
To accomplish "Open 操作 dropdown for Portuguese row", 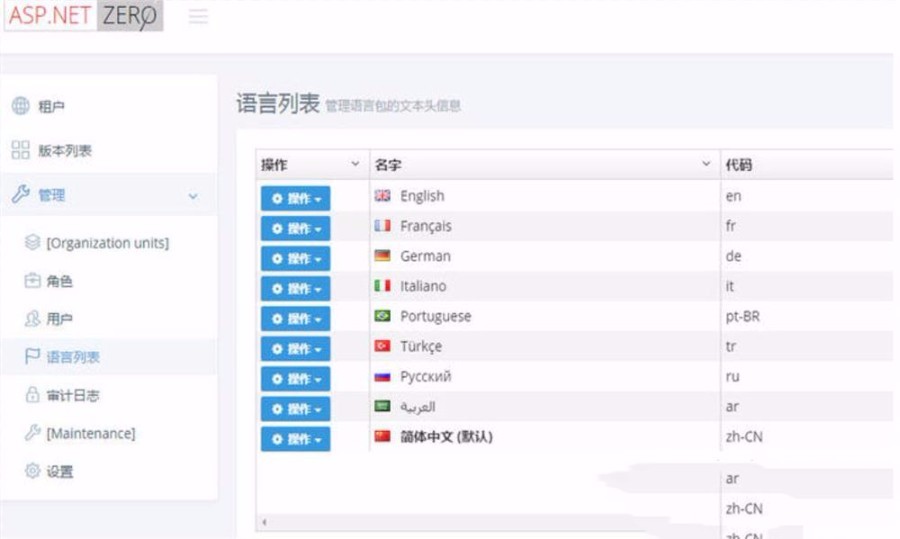I will pos(296,319).
